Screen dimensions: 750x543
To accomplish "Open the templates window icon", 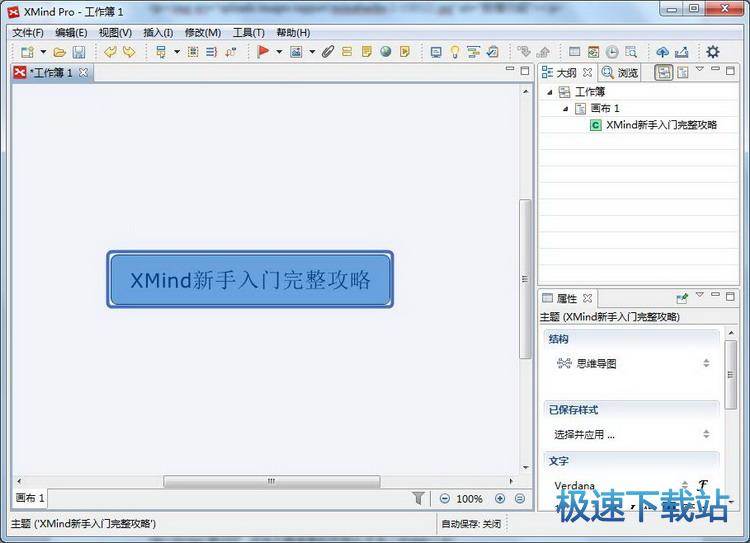I will tap(574, 52).
